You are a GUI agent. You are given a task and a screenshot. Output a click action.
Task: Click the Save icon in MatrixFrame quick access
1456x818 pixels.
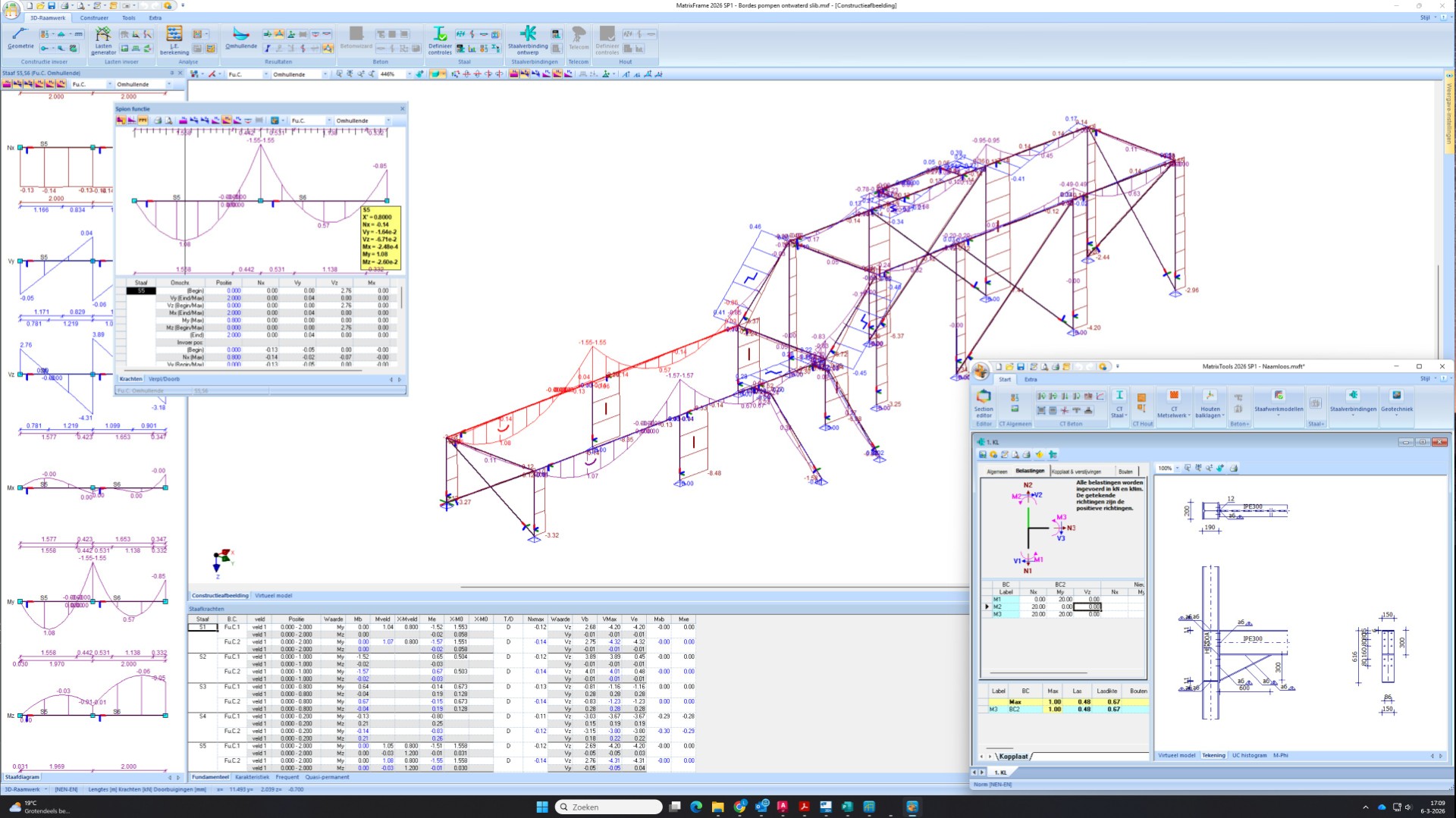point(52,5)
